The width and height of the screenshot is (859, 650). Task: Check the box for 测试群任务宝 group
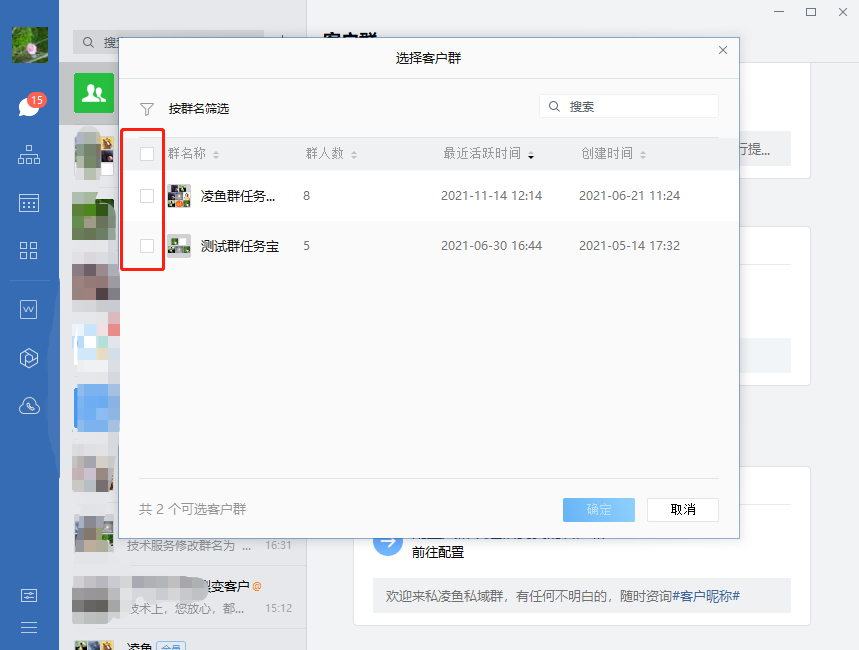147,246
